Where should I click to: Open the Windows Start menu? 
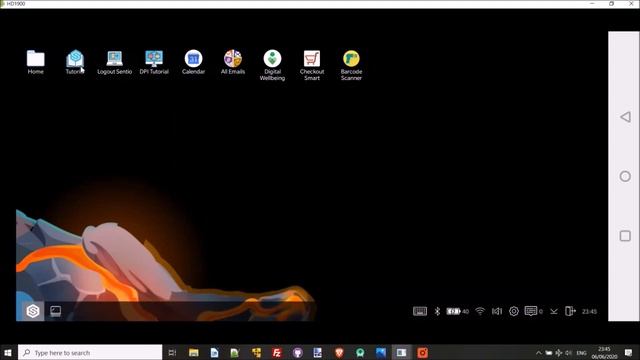tap(8, 352)
